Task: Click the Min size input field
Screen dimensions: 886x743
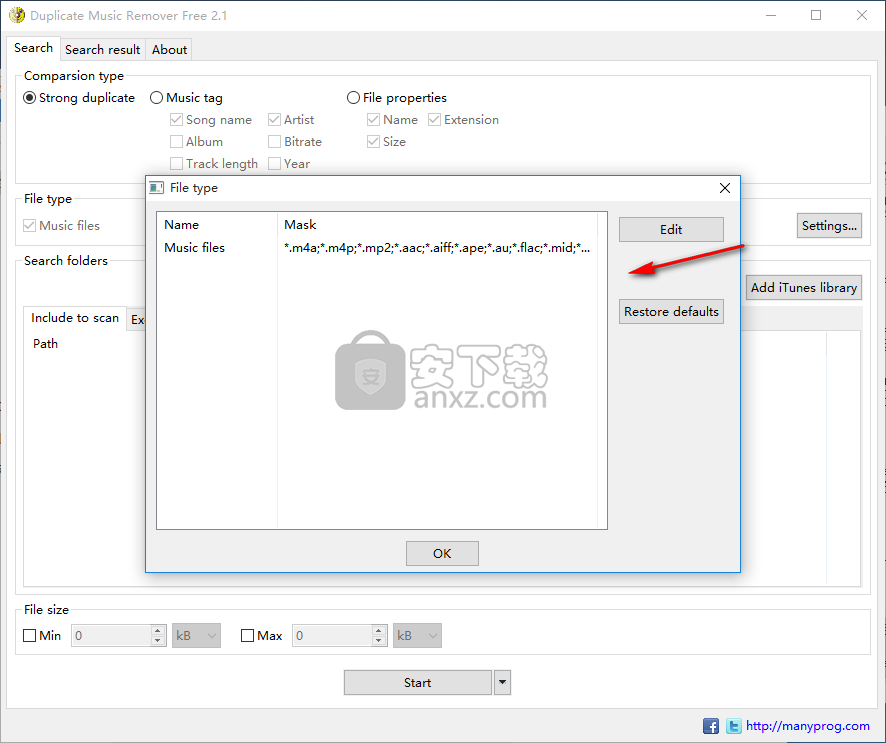Action: 111,636
